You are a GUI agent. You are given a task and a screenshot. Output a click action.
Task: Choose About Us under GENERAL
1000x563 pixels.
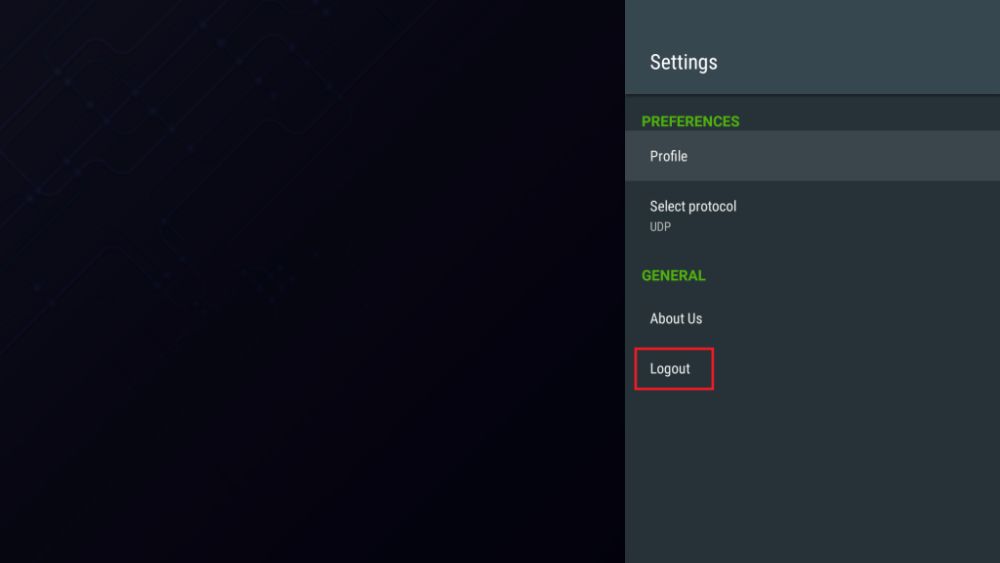pyautogui.click(x=676, y=319)
